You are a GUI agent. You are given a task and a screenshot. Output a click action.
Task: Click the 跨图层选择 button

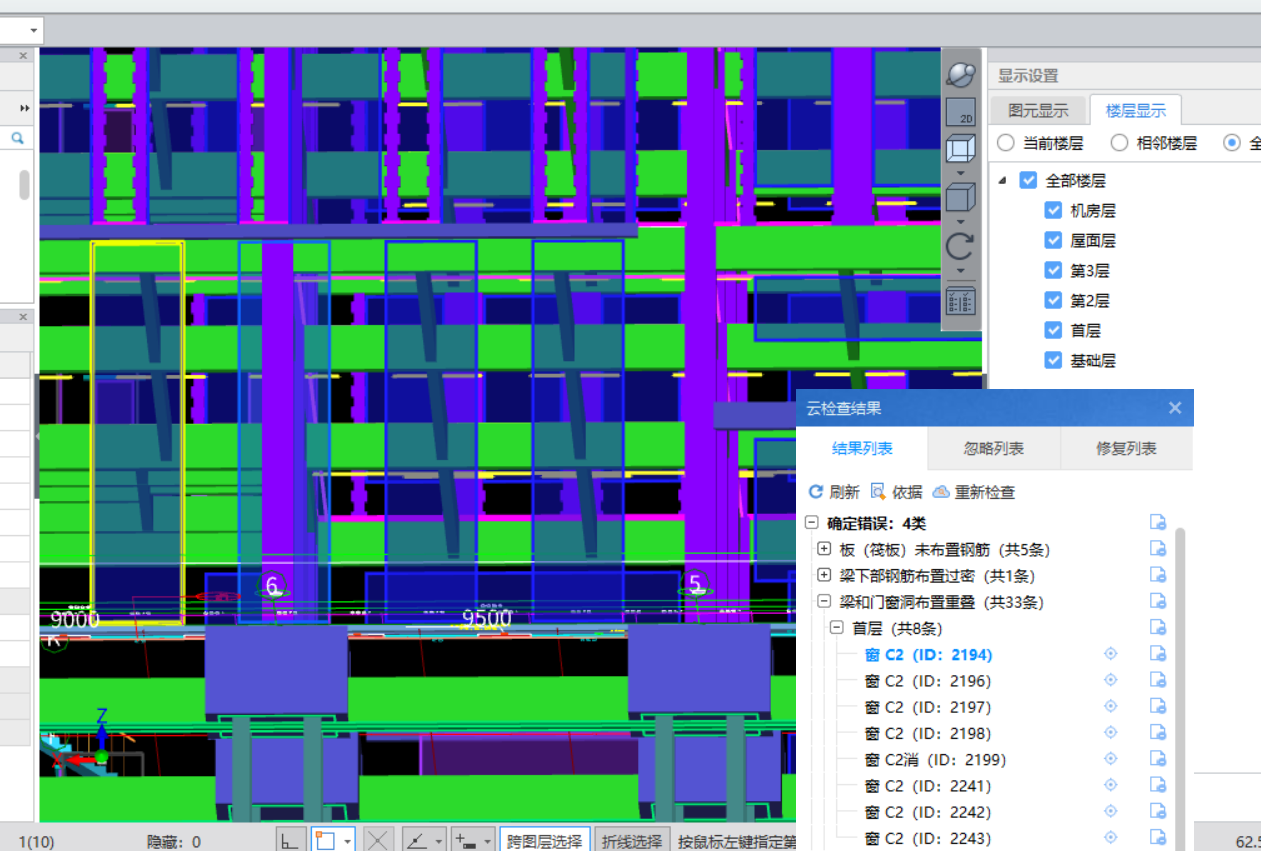tap(544, 841)
